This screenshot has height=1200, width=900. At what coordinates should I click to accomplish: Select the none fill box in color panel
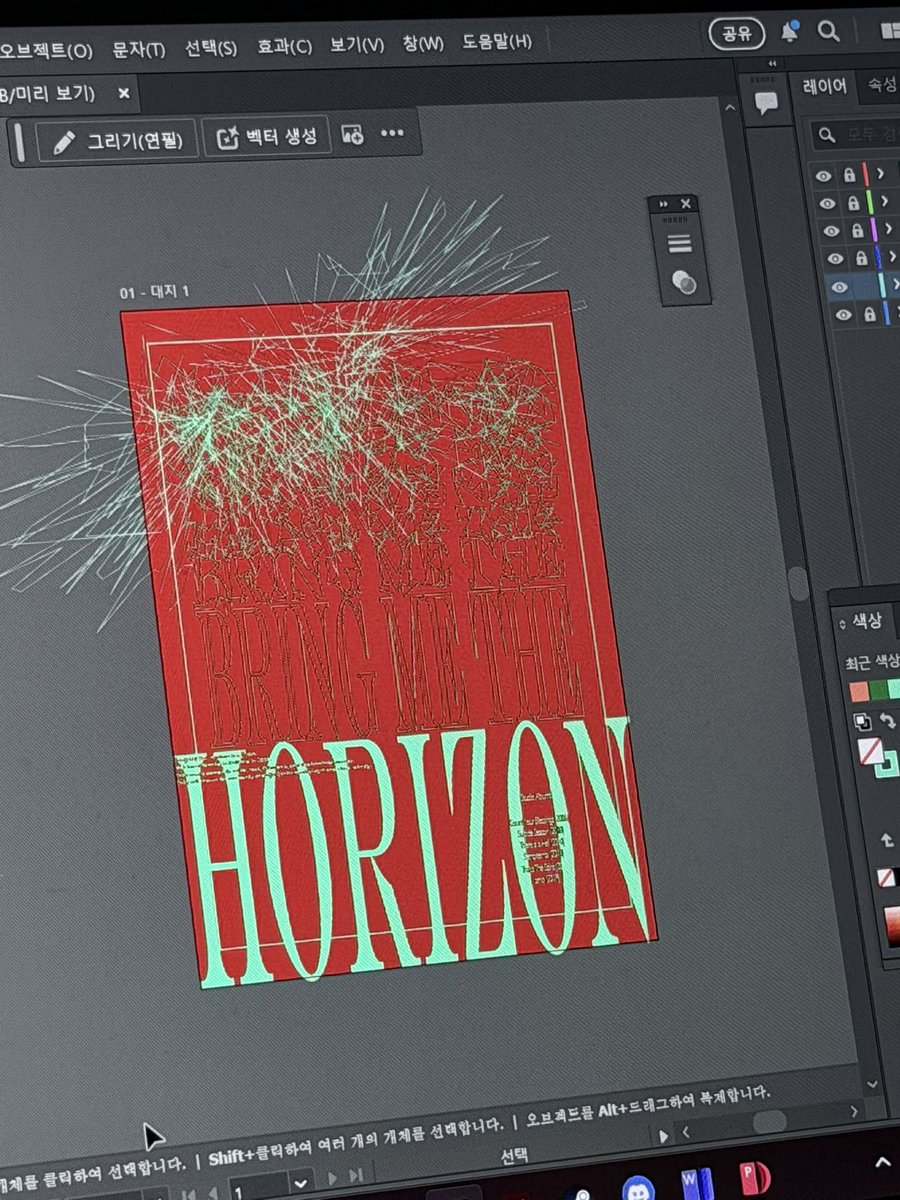[870, 752]
